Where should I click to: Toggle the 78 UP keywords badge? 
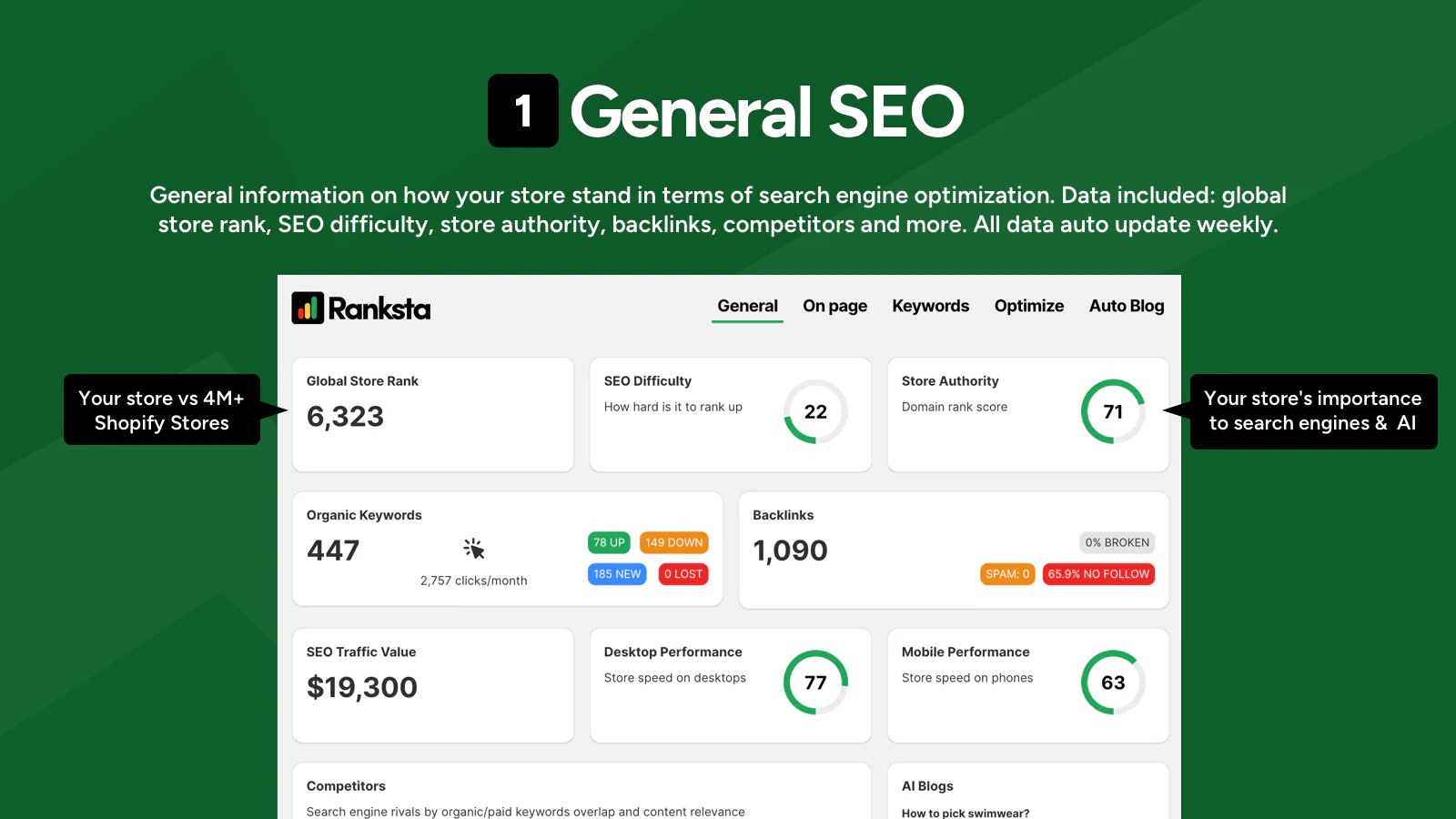pyautogui.click(x=609, y=542)
